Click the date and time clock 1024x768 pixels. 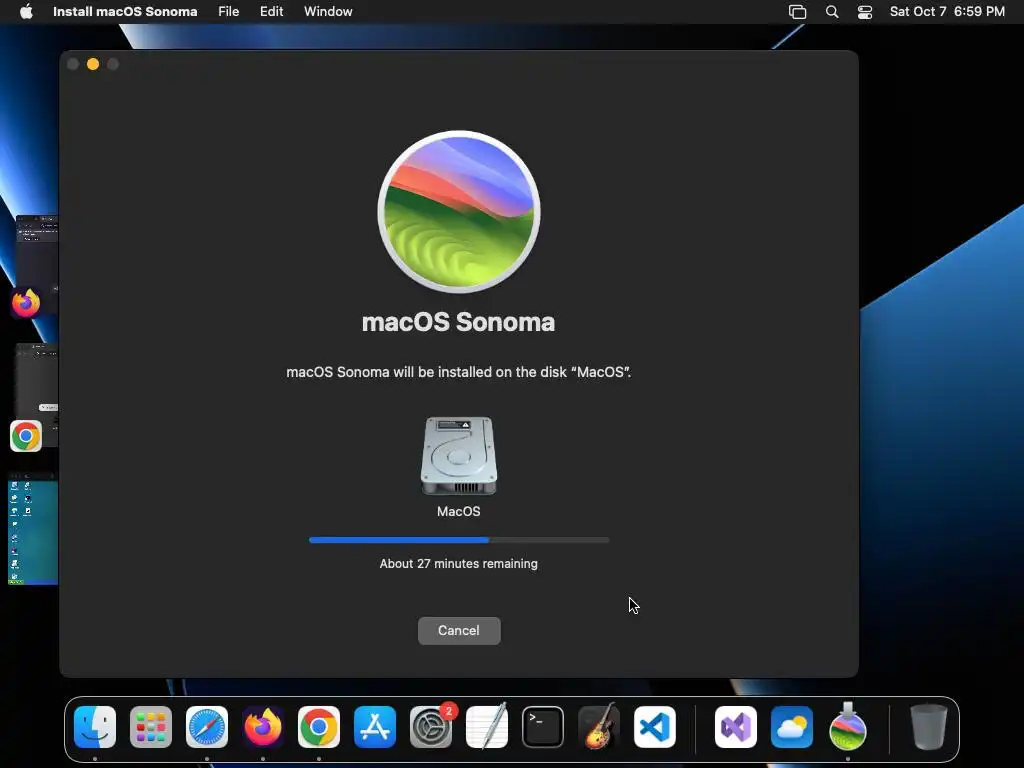pyautogui.click(x=947, y=11)
